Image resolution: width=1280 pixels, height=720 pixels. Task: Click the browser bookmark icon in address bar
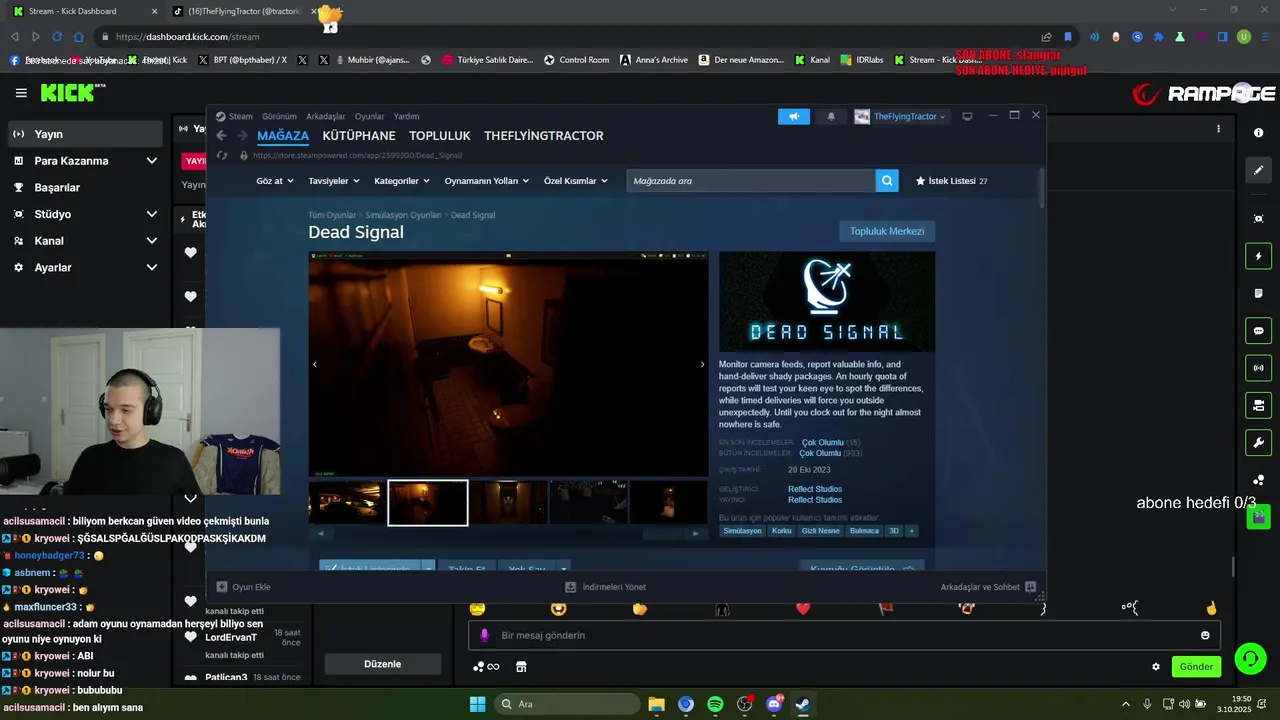point(1068,37)
